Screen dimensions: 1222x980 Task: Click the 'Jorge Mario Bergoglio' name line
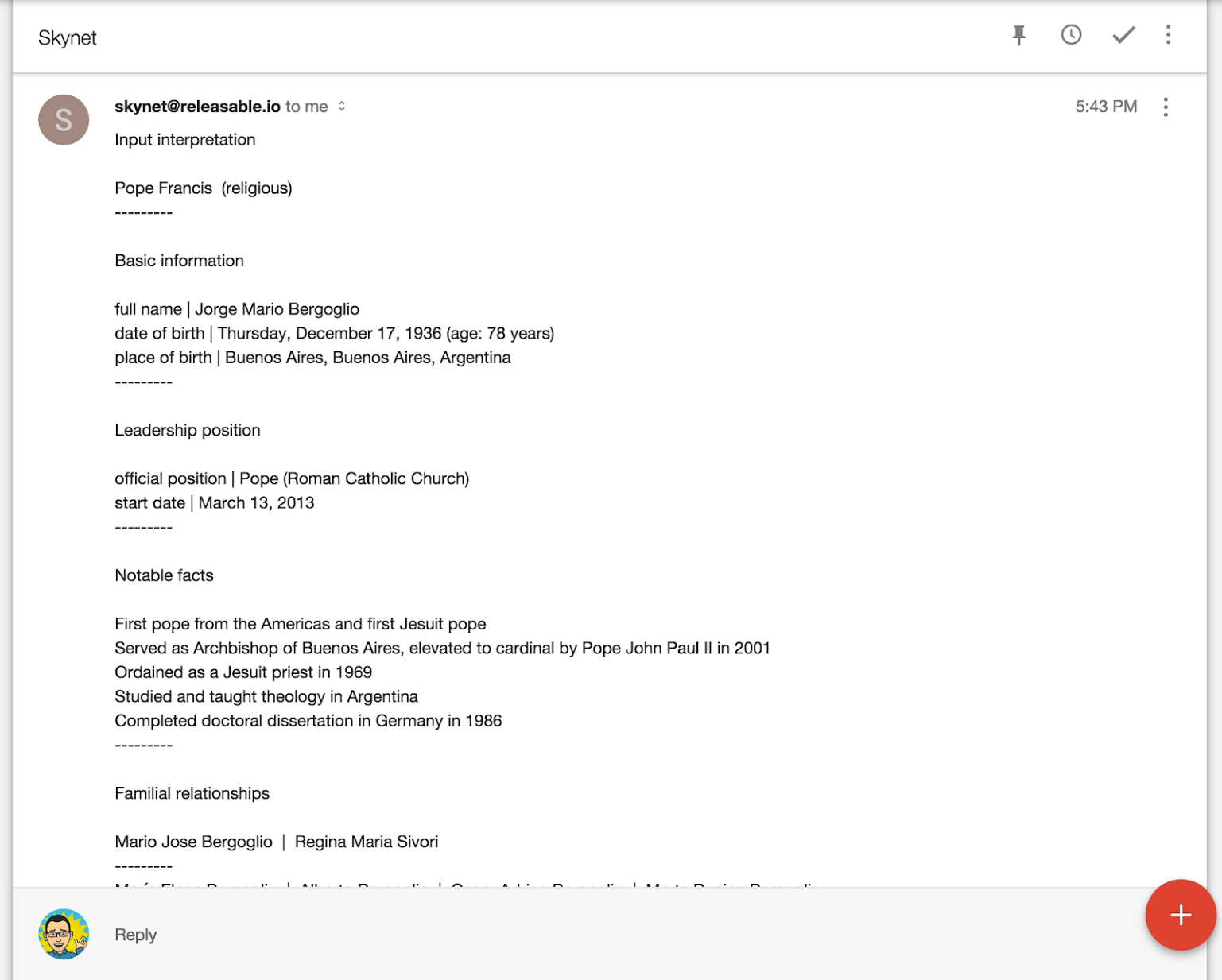237,309
